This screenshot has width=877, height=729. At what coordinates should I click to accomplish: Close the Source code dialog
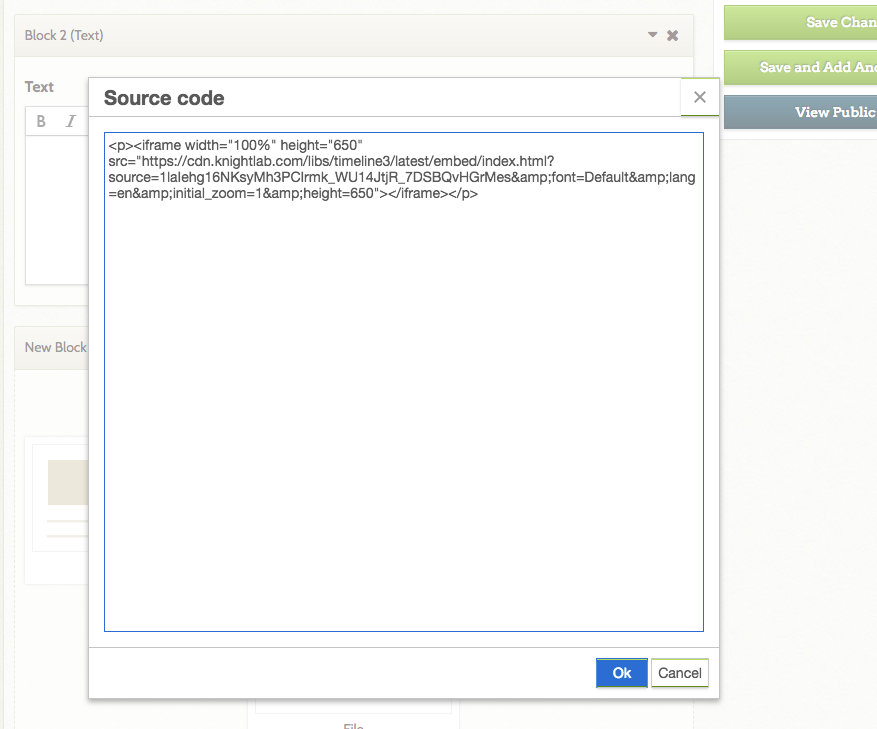point(699,97)
